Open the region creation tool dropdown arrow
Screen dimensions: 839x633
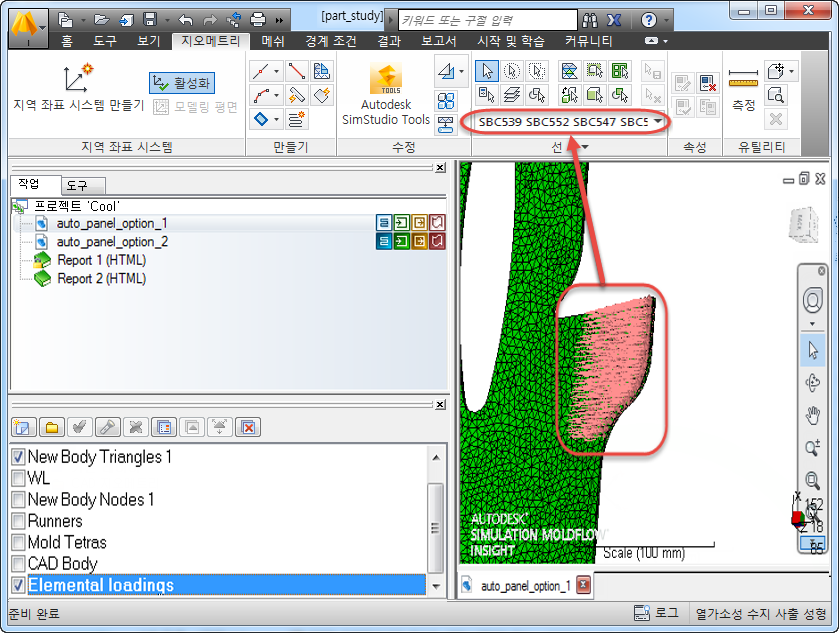point(277,119)
